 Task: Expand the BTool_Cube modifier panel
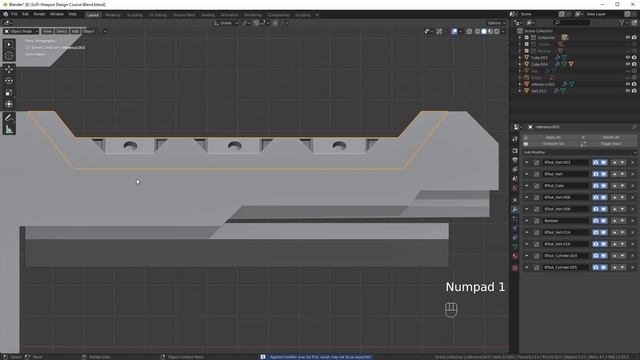pos(527,186)
